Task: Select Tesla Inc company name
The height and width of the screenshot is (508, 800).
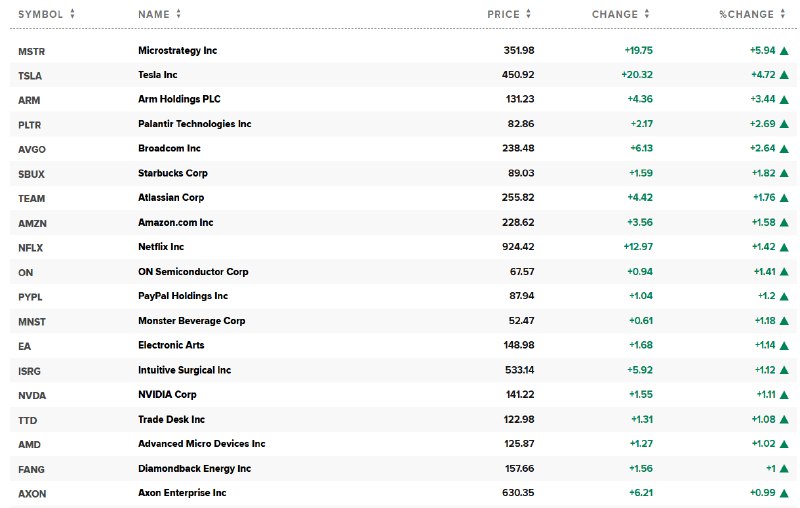Action: click(x=158, y=74)
